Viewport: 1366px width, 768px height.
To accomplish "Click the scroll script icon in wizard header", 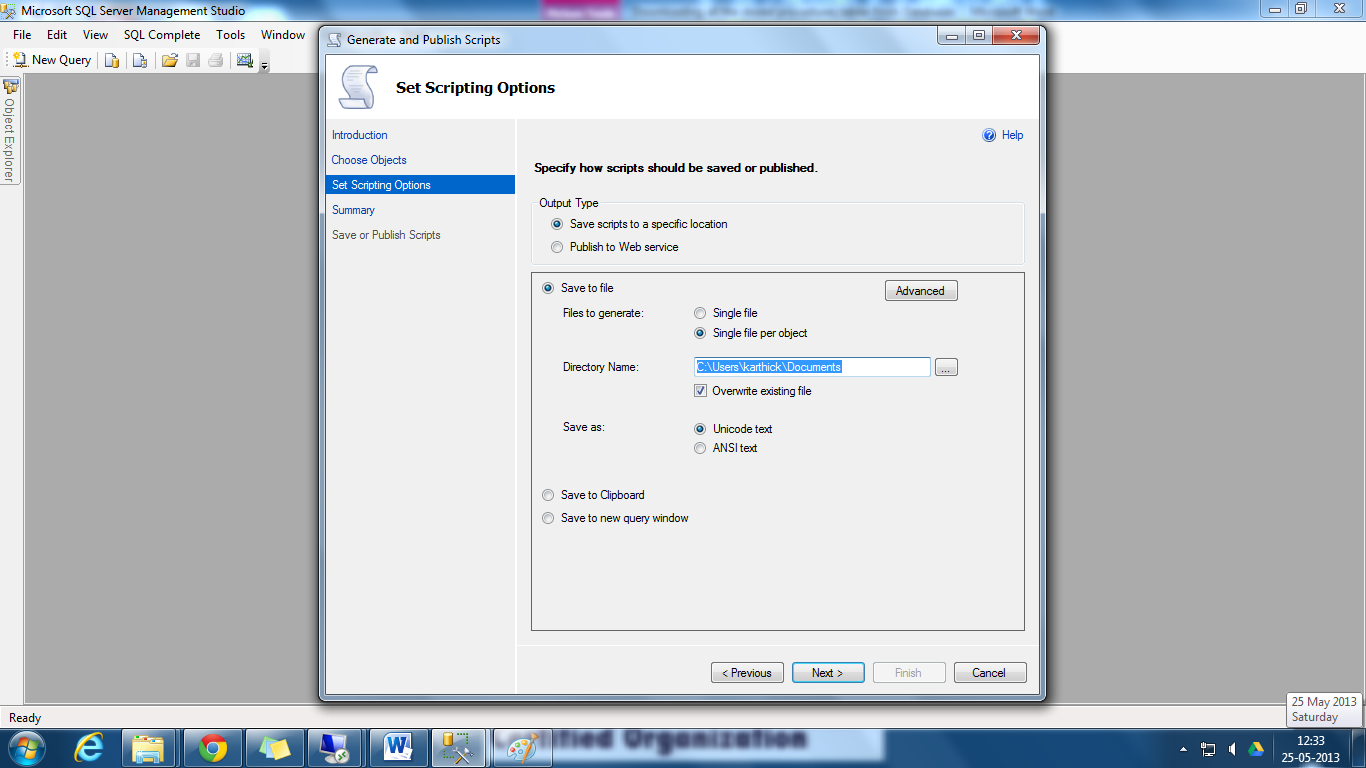I will point(359,87).
